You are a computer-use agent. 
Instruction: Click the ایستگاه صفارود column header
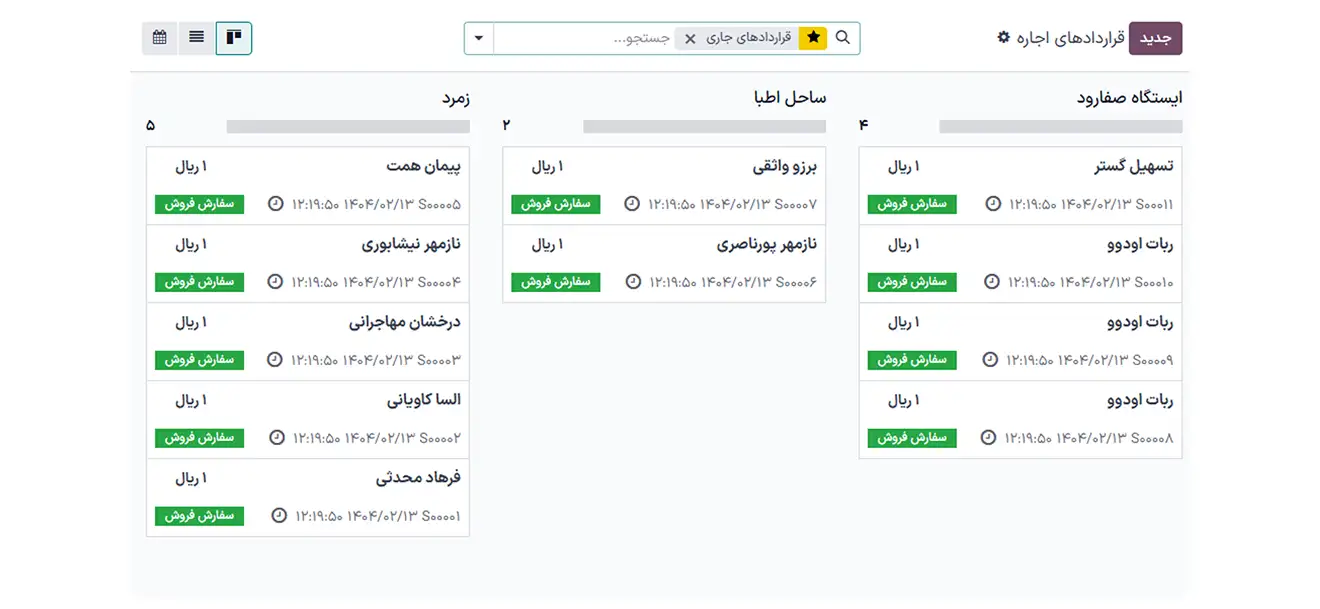pyautogui.click(x=1129, y=98)
